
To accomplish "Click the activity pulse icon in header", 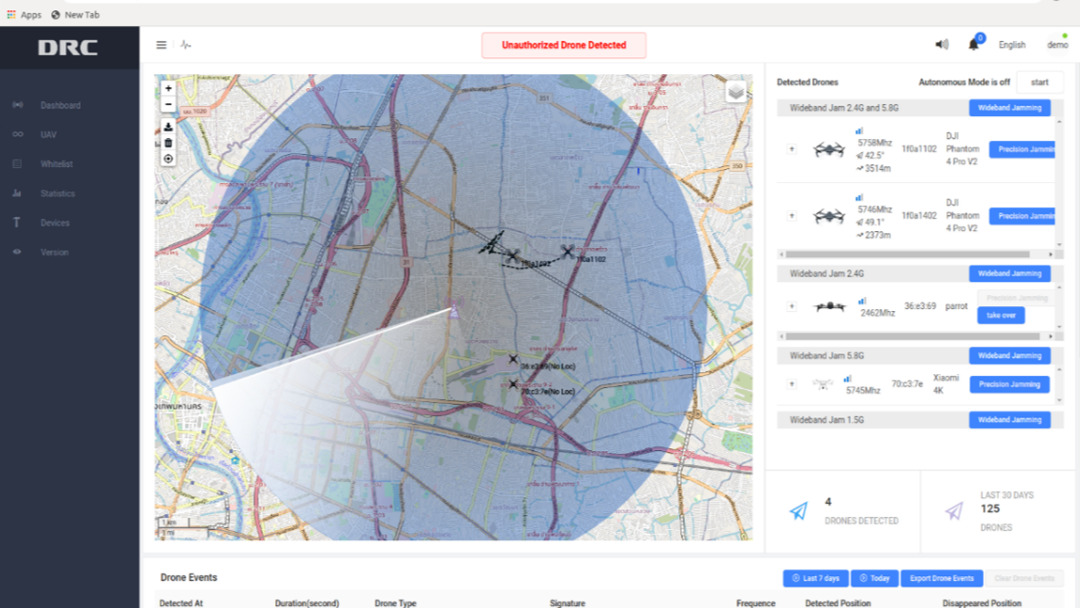I will click(186, 45).
